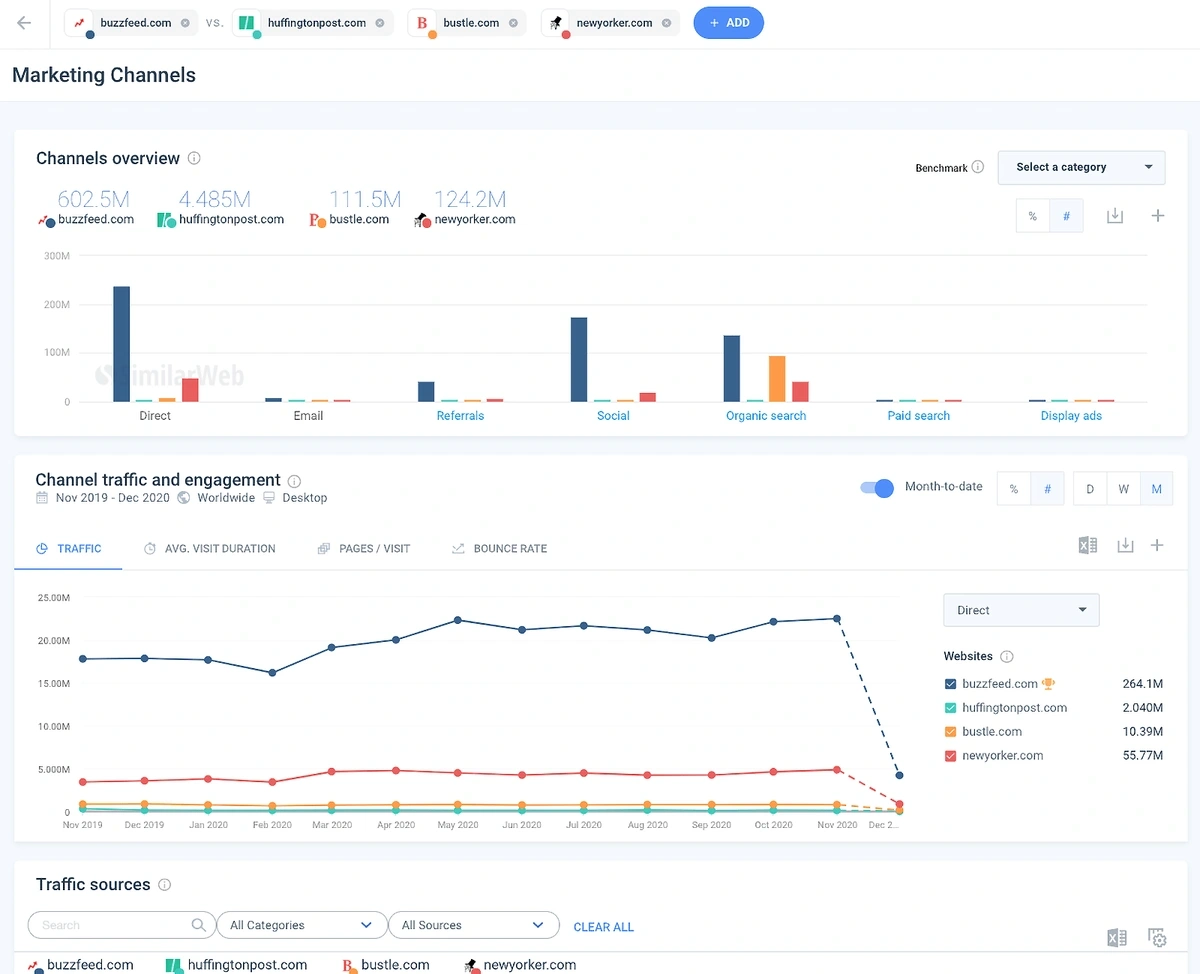Click buzzfeed.com Social bar
Image resolution: width=1200 pixels, height=974 pixels.
[x=579, y=360]
